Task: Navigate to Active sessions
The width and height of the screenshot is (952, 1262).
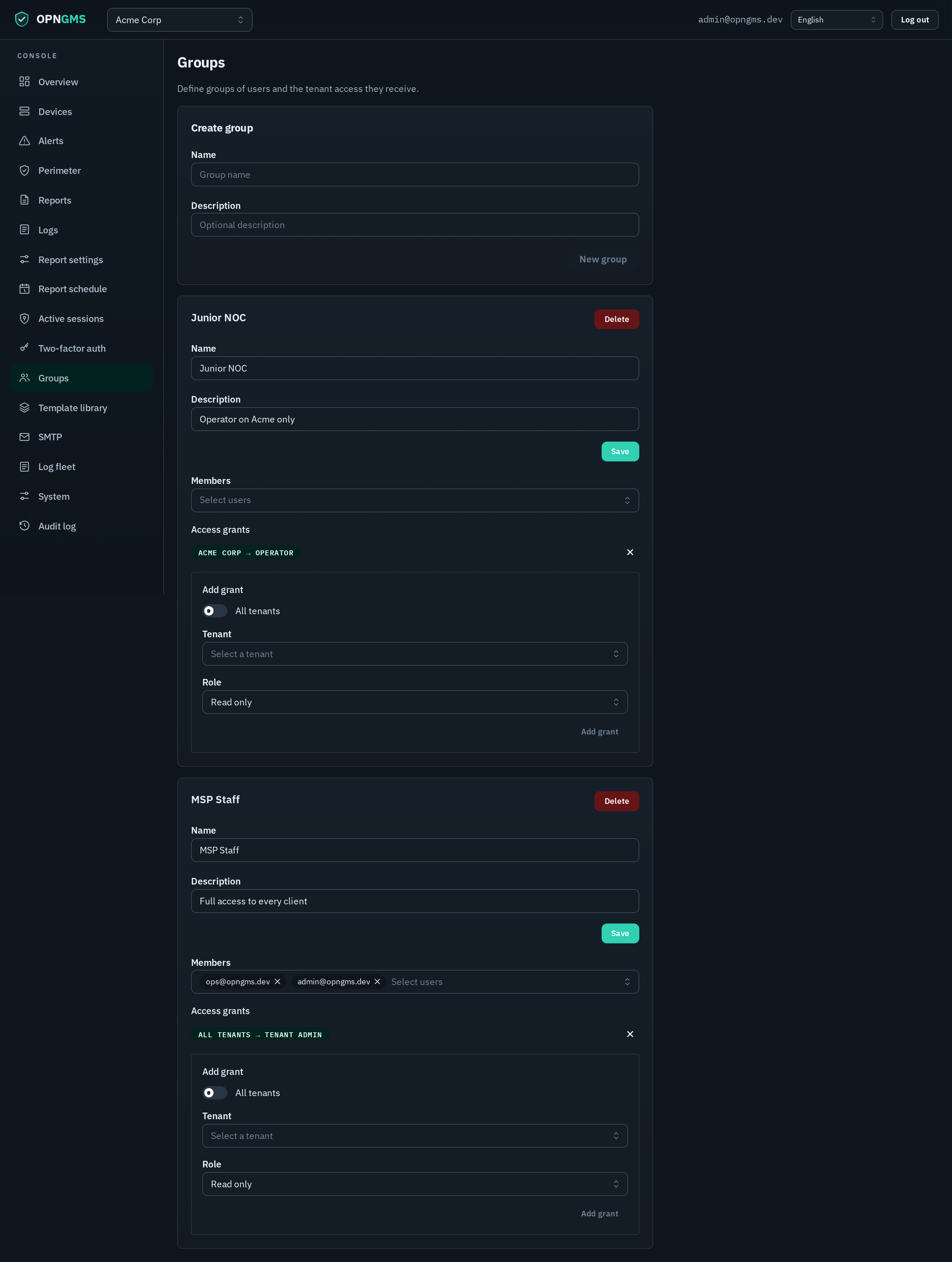Action: (82, 319)
